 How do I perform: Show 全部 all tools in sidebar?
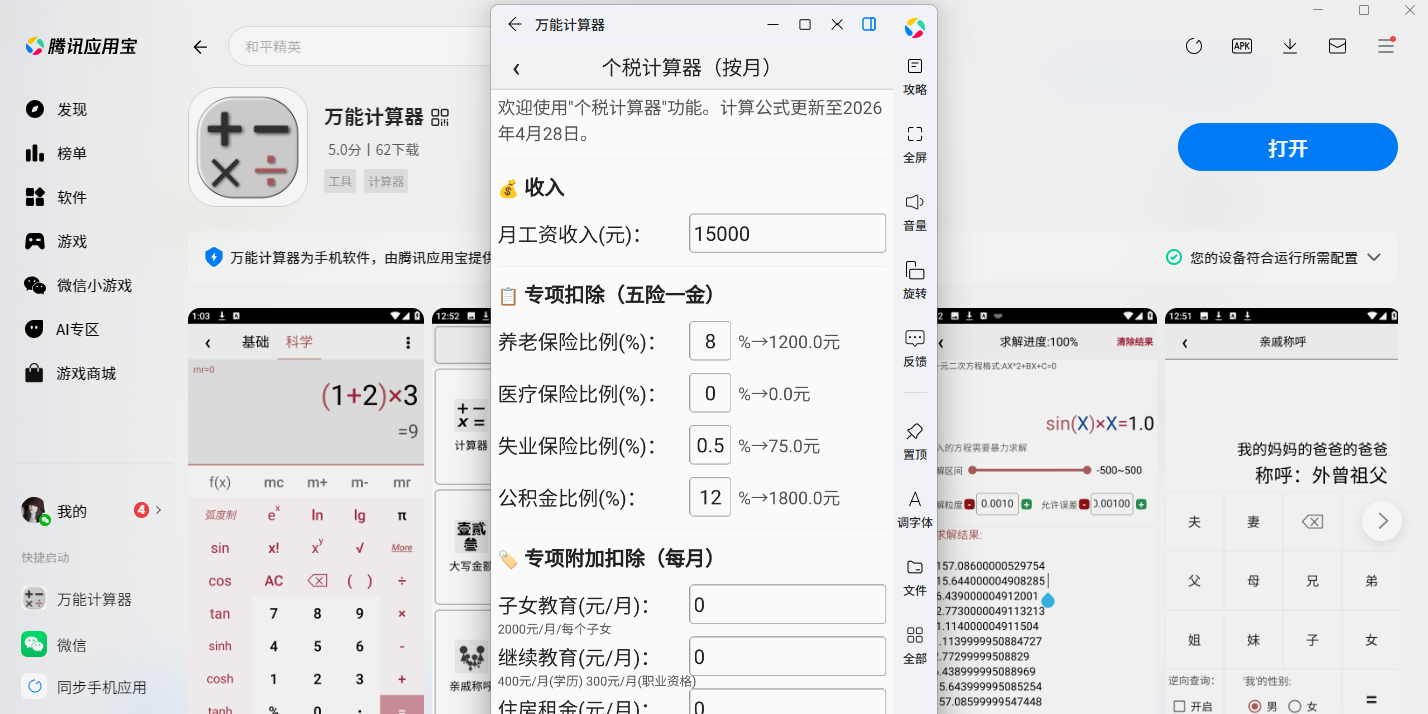(915, 645)
